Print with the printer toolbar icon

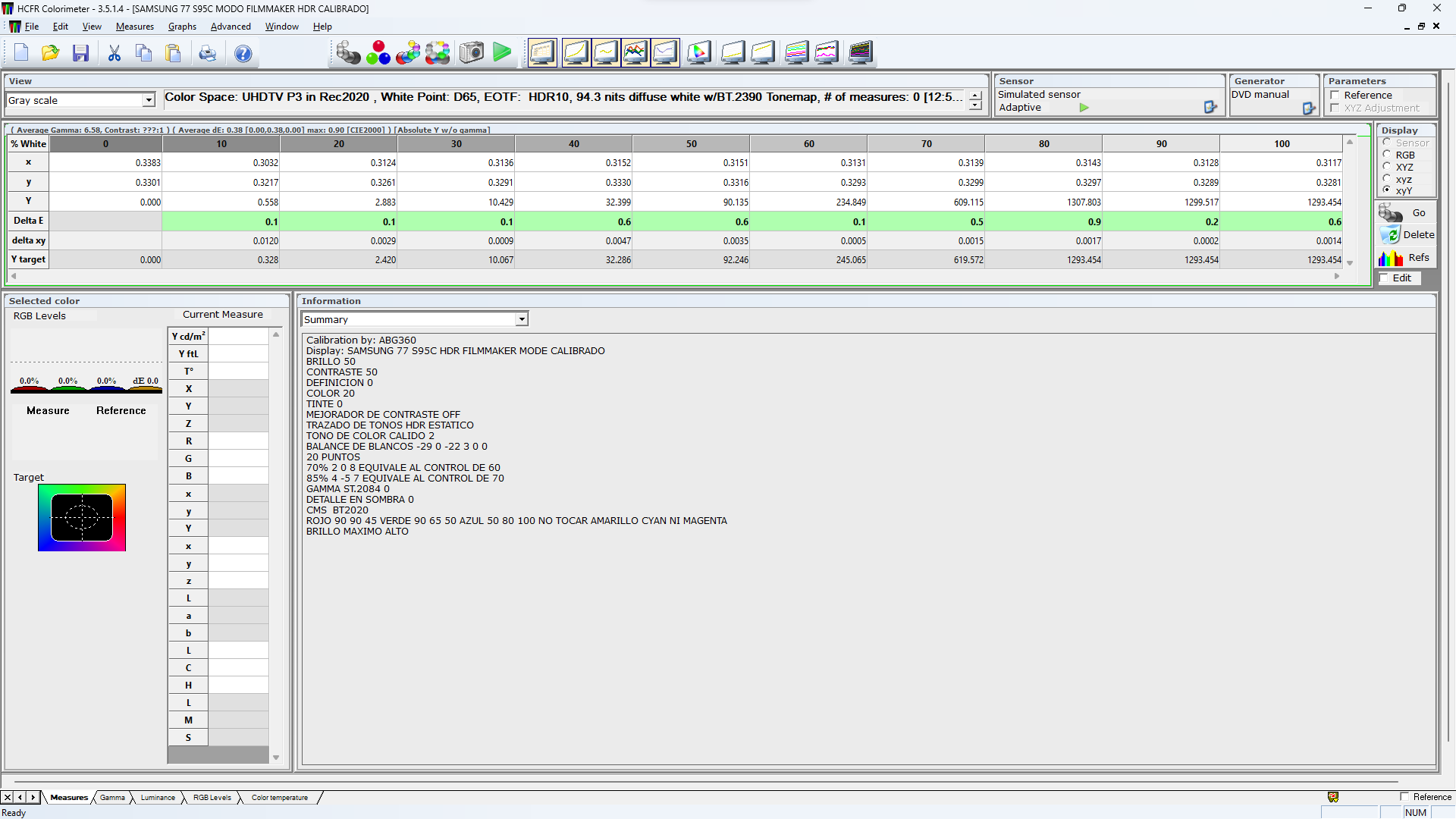tap(207, 53)
